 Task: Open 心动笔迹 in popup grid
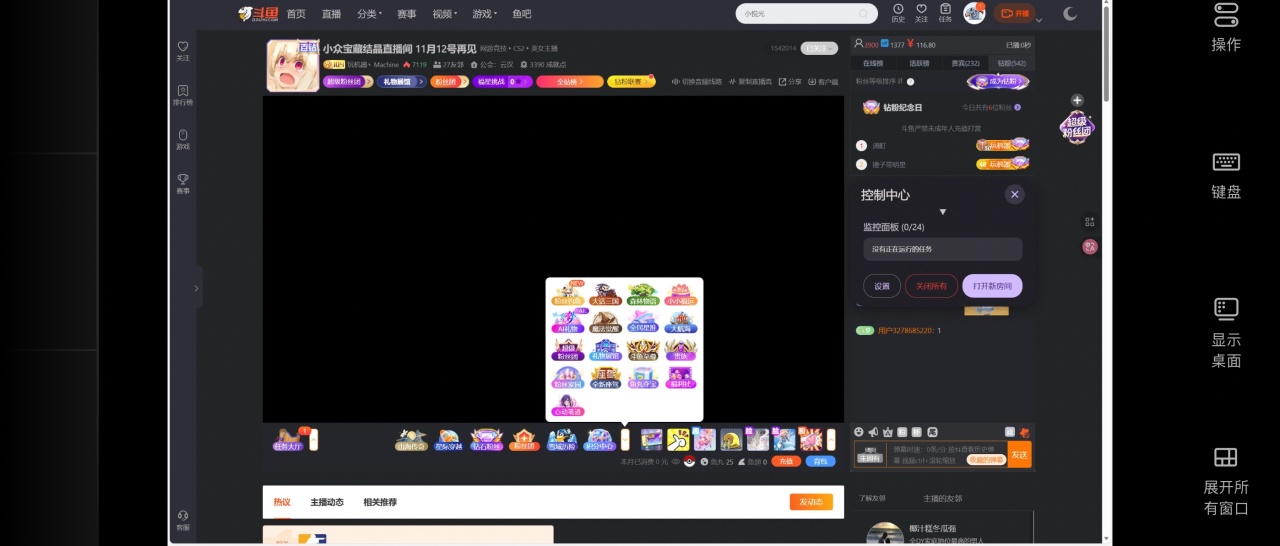[567, 405]
